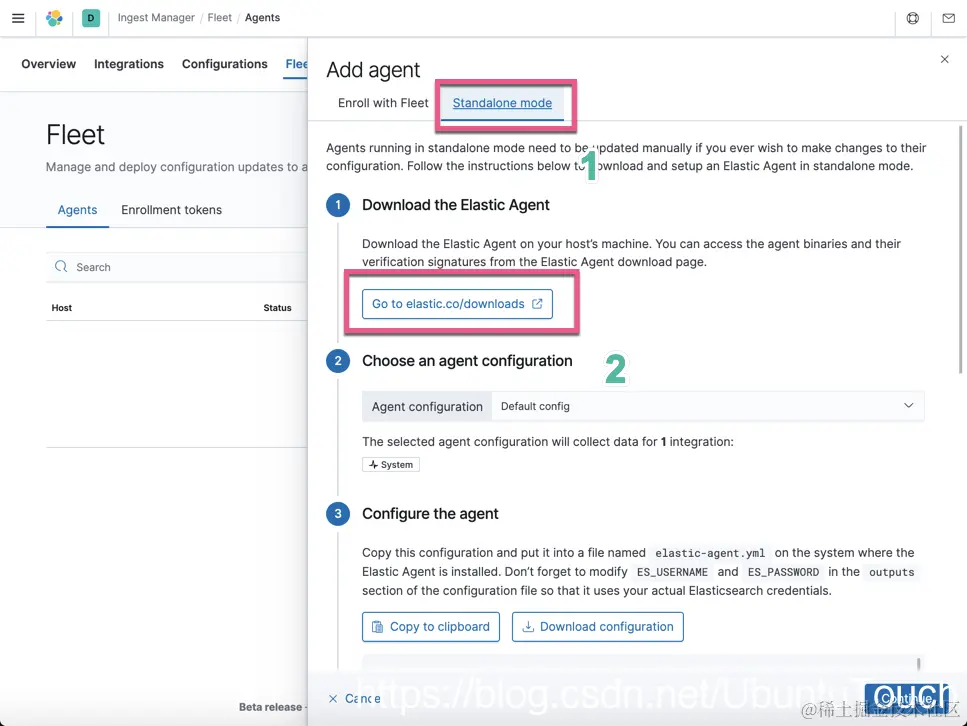The height and width of the screenshot is (726, 967).
Task: Select the Enrollment tokens tab
Action: [x=171, y=210]
